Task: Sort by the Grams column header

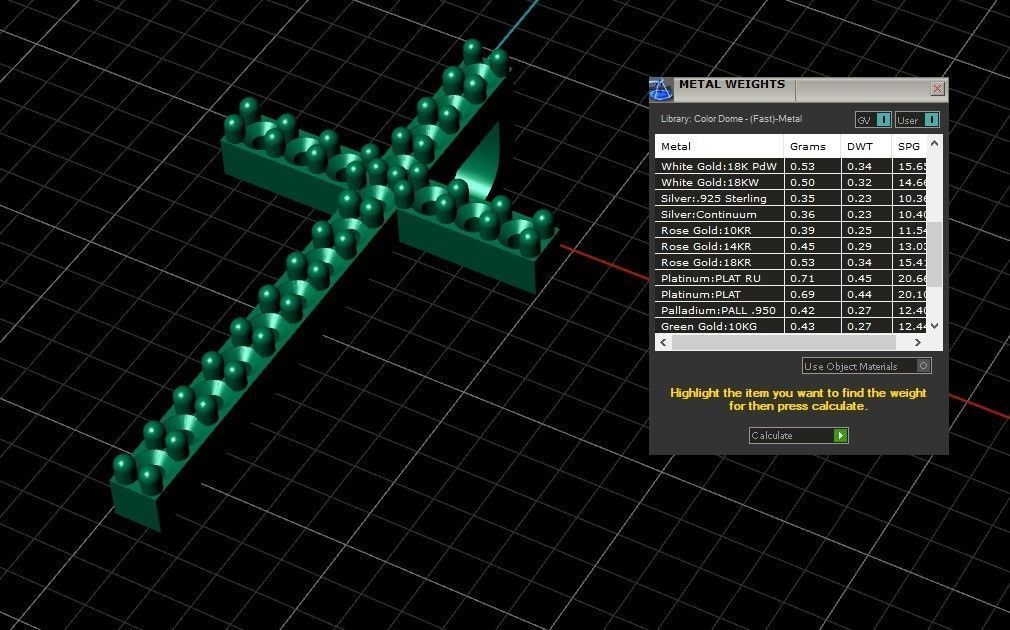Action: [812, 146]
